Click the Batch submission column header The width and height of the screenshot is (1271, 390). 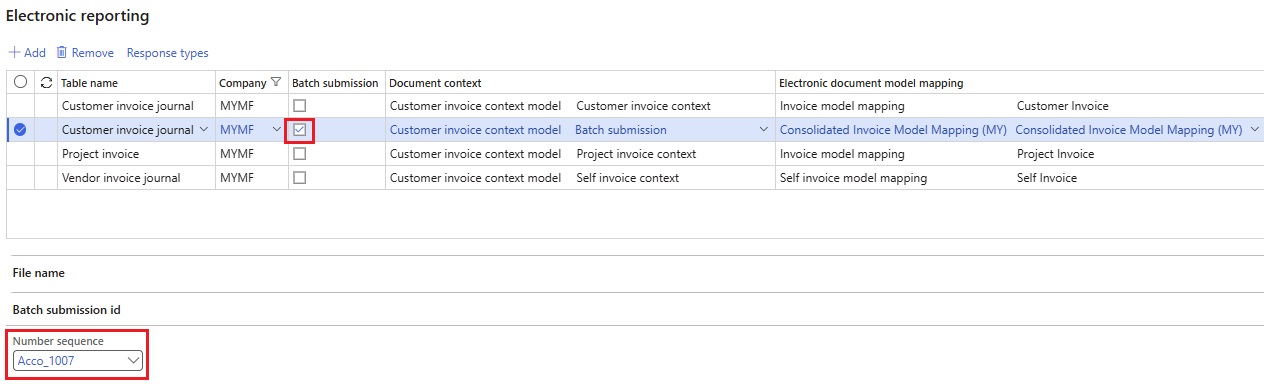coord(335,83)
